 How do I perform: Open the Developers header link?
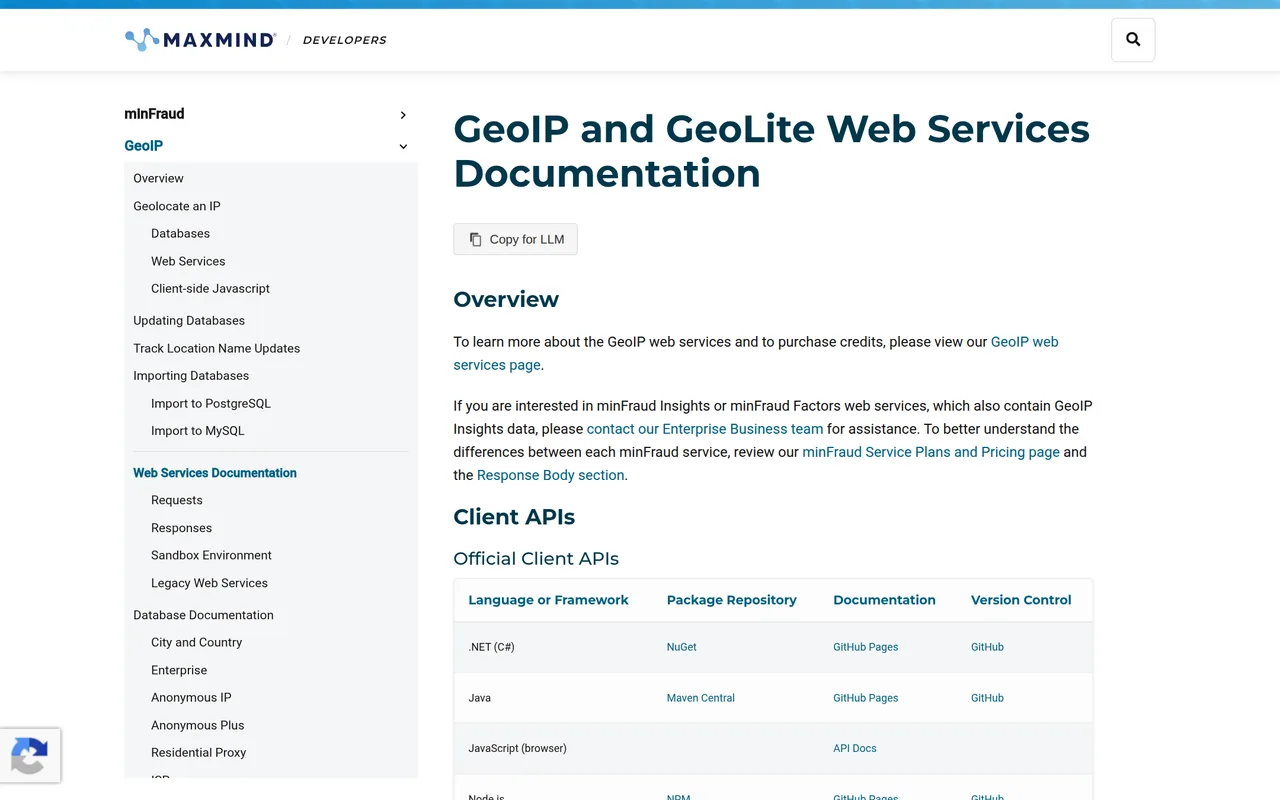pyautogui.click(x=344, y=40)
